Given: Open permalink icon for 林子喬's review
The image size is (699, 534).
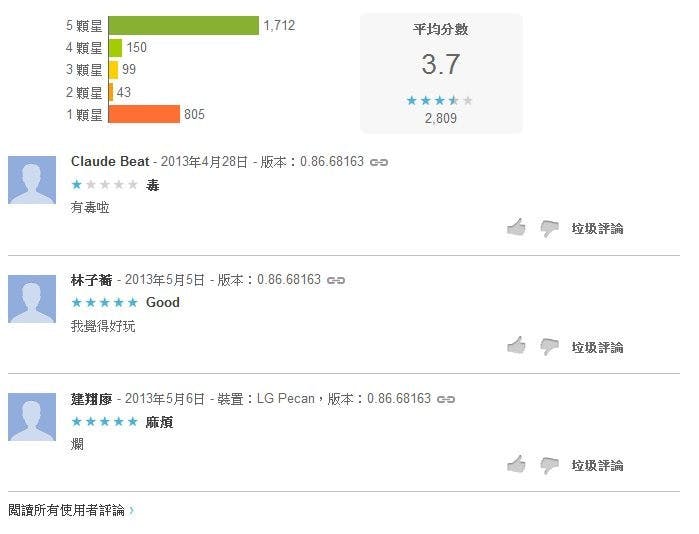Looking at the screenshot, I should coord(336,280).
